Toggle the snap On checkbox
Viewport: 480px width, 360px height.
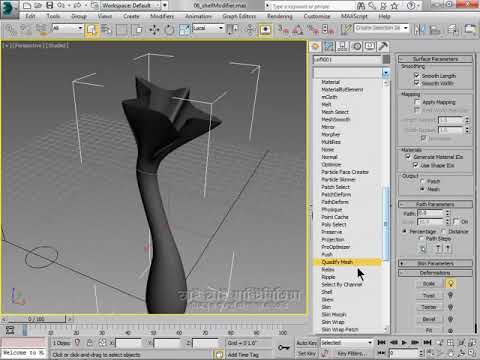point(456,221)
